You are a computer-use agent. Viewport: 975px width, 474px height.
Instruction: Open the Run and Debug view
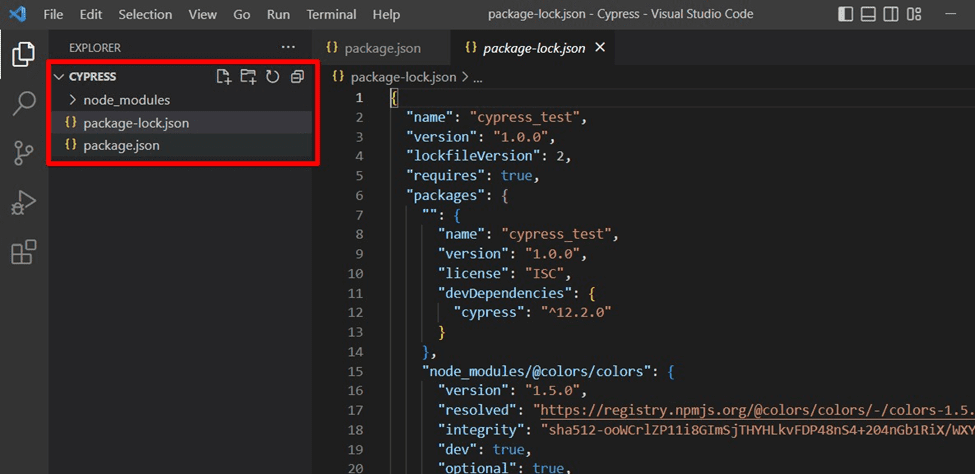click(23, 202)
